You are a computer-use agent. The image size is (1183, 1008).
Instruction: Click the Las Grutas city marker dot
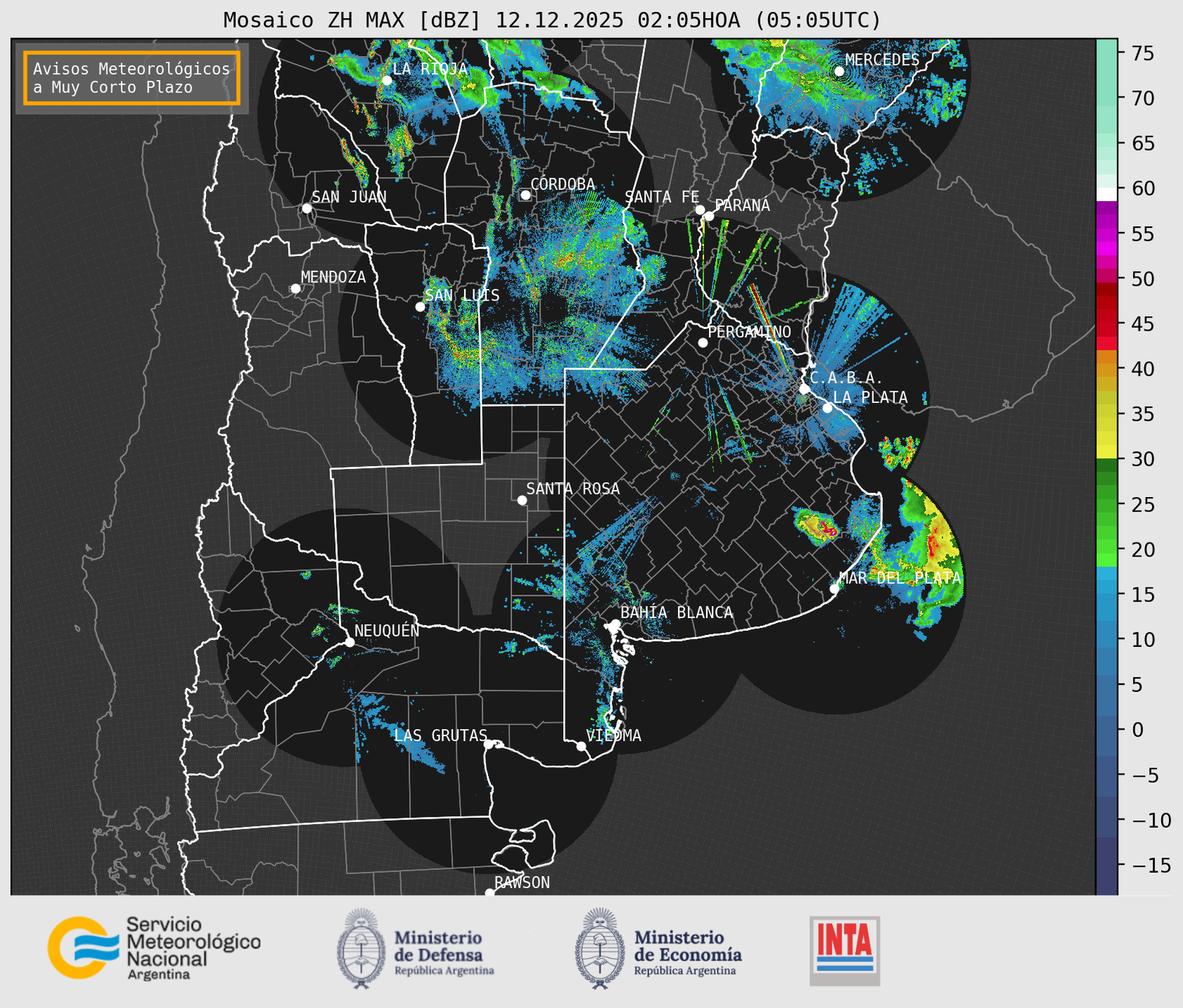click(x=489, y=744)
